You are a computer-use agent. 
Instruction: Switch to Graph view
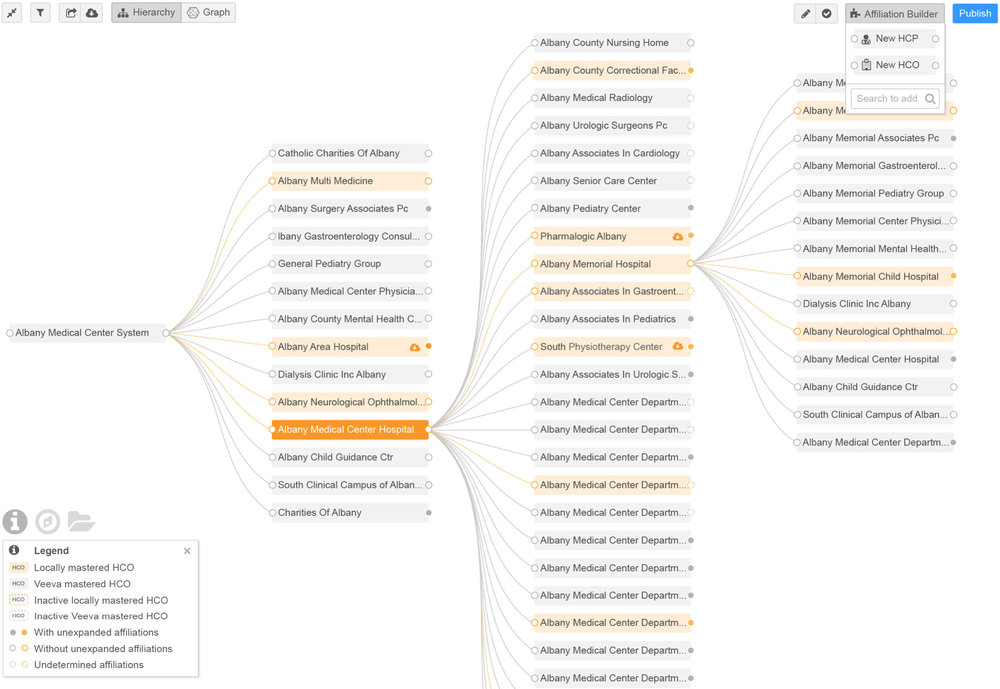pos(209,13)
